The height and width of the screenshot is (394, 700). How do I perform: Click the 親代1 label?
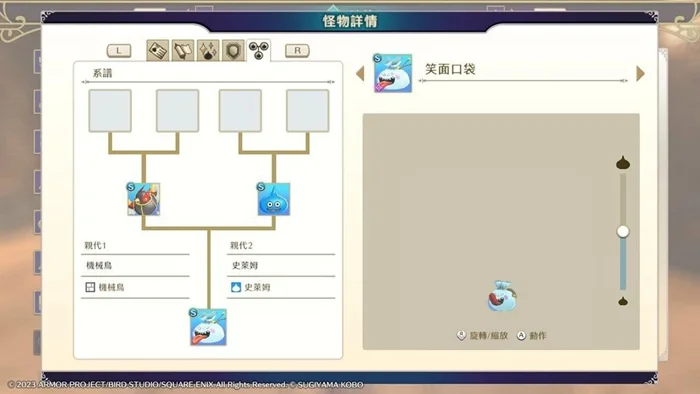(95, 245)
